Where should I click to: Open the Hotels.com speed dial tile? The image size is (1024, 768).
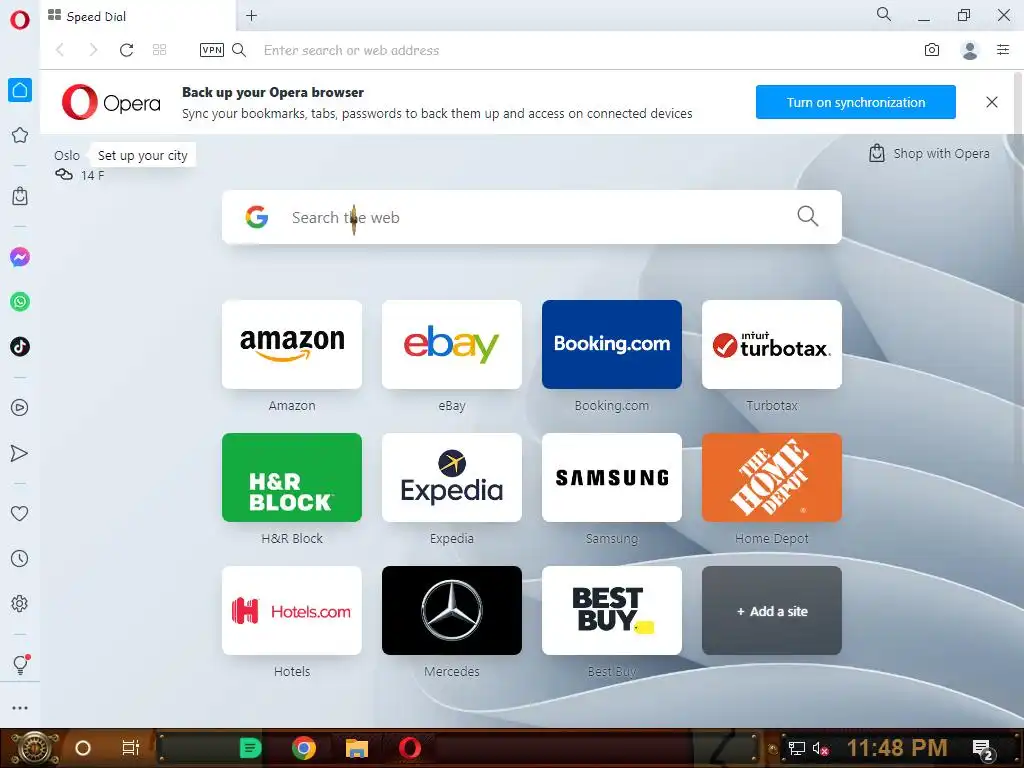tap(292, 611)
